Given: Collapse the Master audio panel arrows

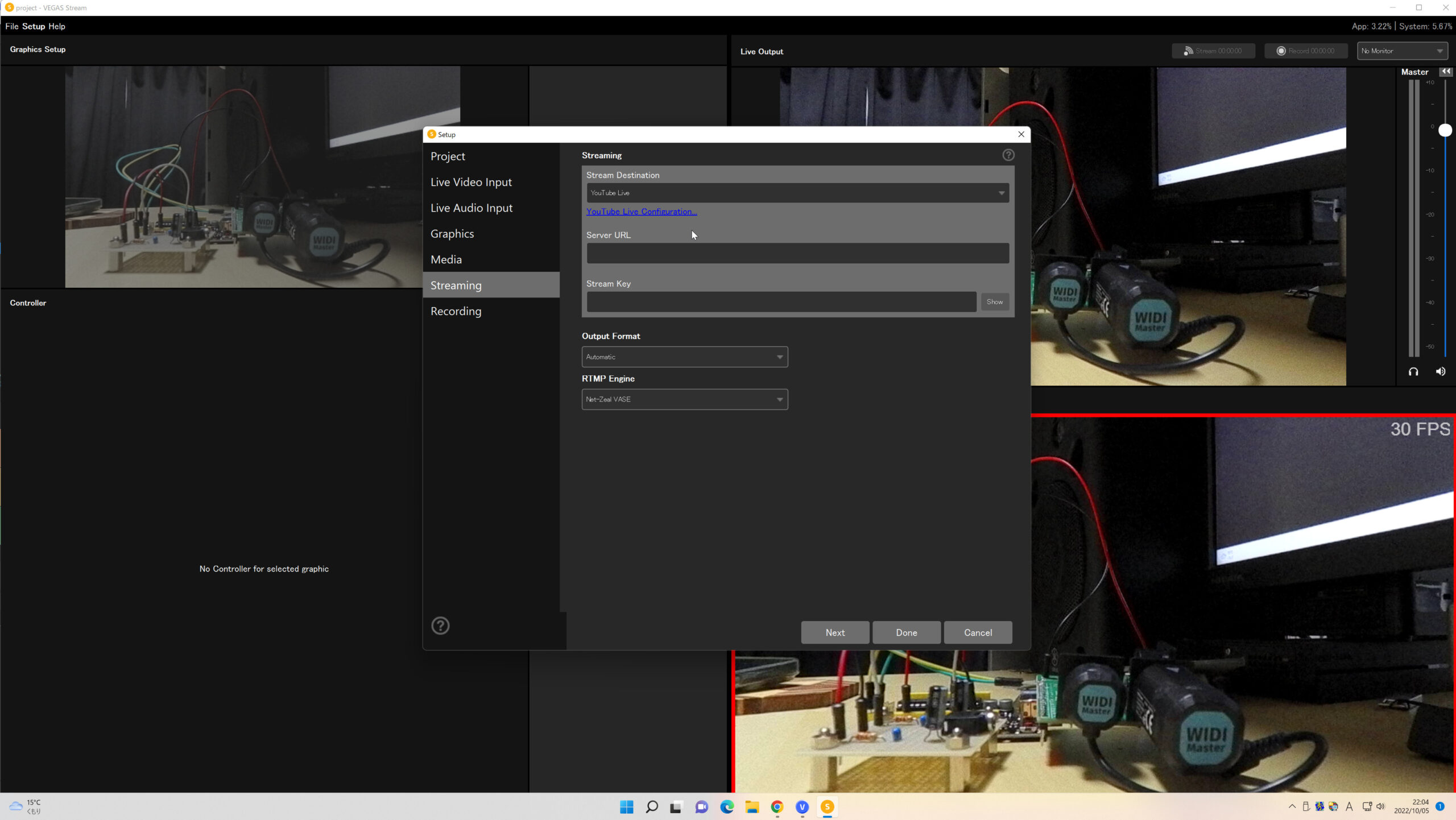Looking at the screenshot, I should coord(1445,72).
